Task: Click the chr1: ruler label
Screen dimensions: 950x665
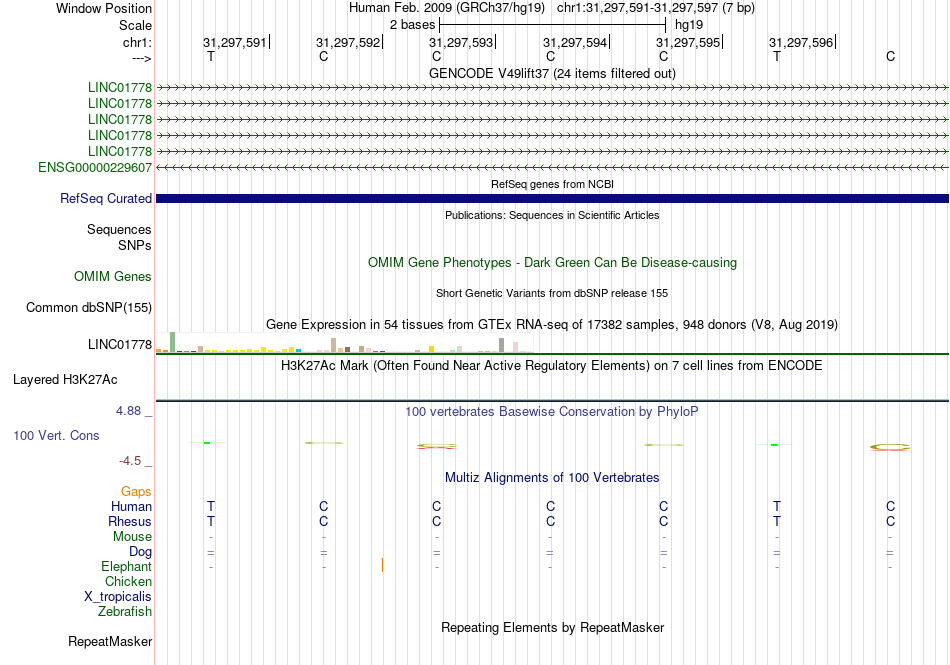Action: [x=137, y=42]
